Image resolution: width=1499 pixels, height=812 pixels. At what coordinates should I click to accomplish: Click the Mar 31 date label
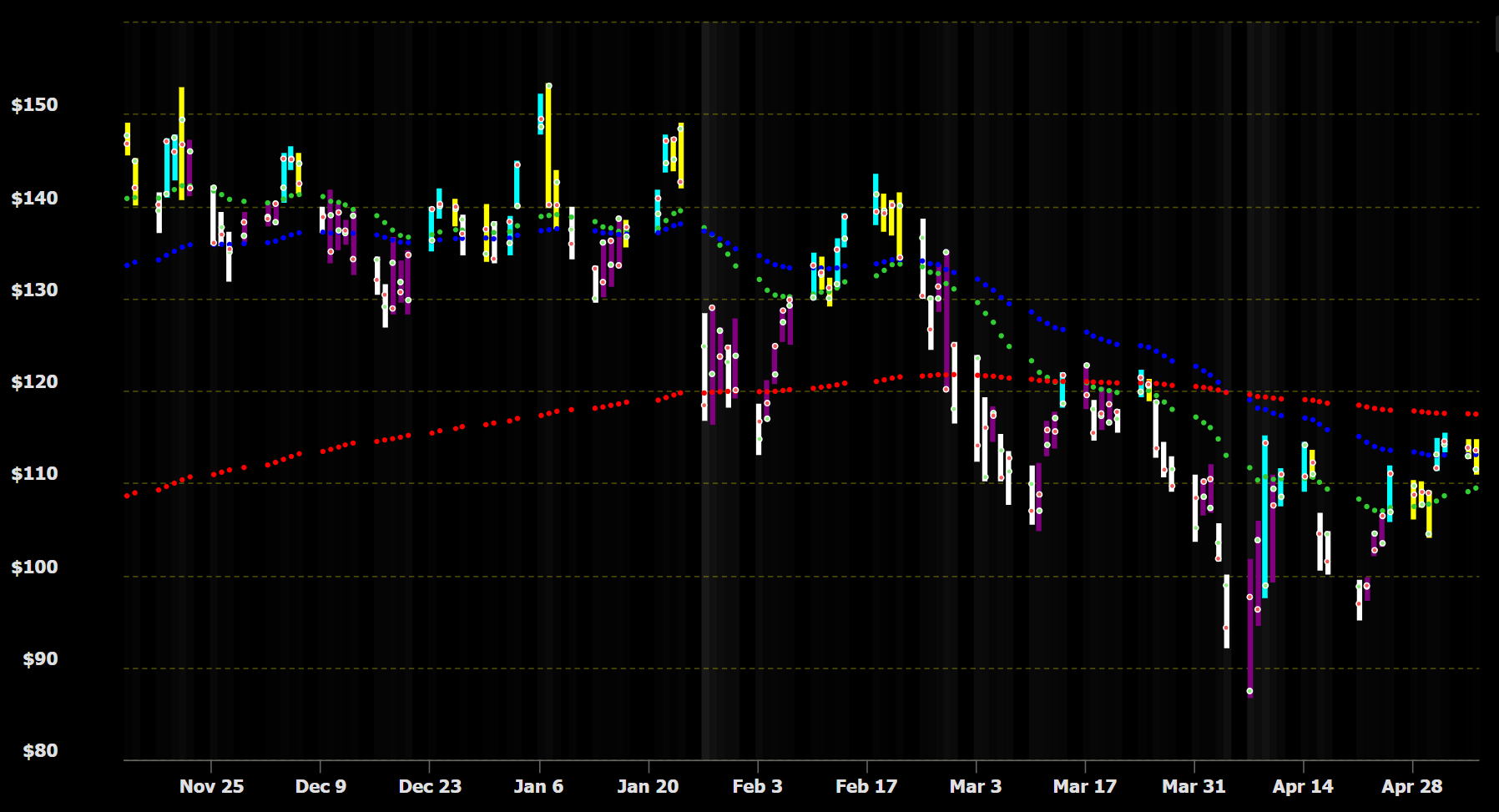[1194, 786]
